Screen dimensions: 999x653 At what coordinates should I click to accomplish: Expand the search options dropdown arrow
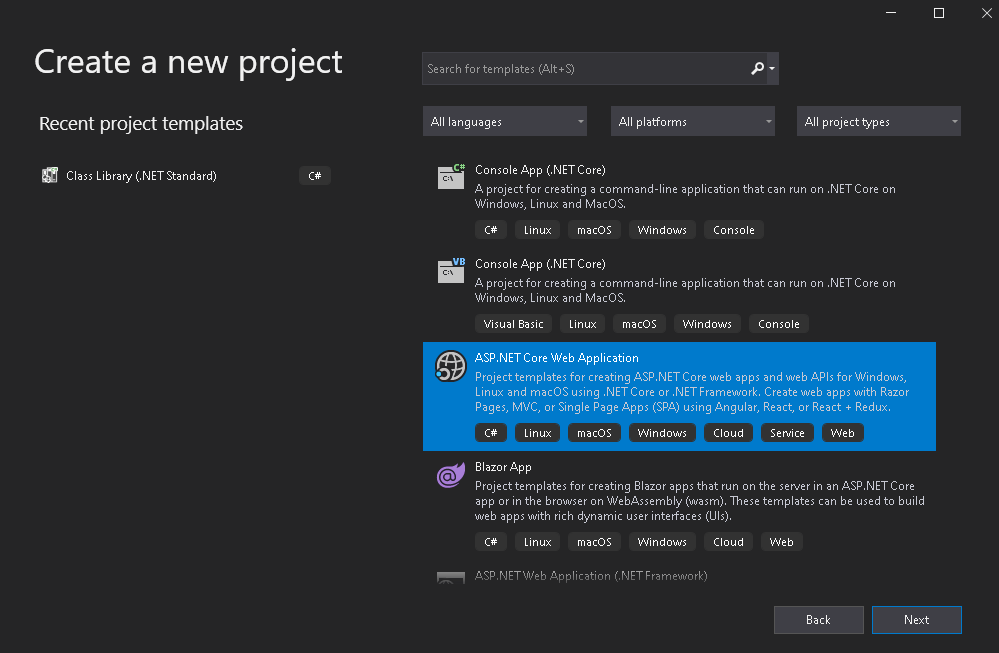coord(772,69)
